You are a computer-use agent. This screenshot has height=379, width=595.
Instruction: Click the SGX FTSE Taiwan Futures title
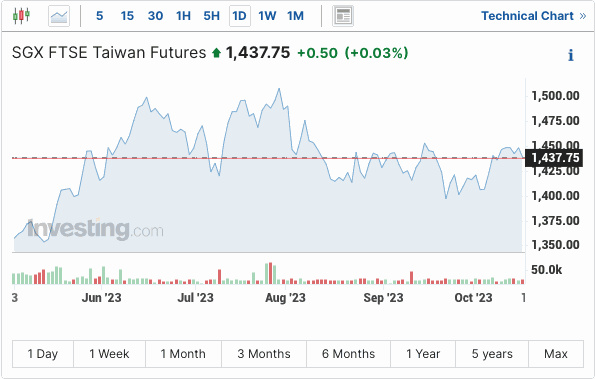click(x=109, y=53)
